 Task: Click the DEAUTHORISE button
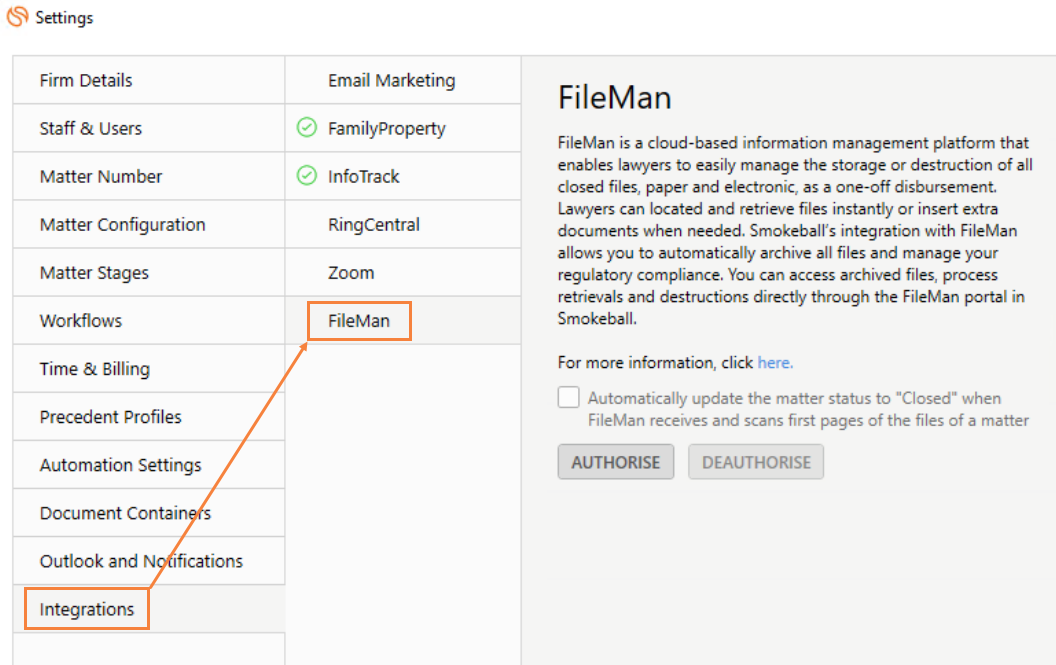click(x=756, y=462)
